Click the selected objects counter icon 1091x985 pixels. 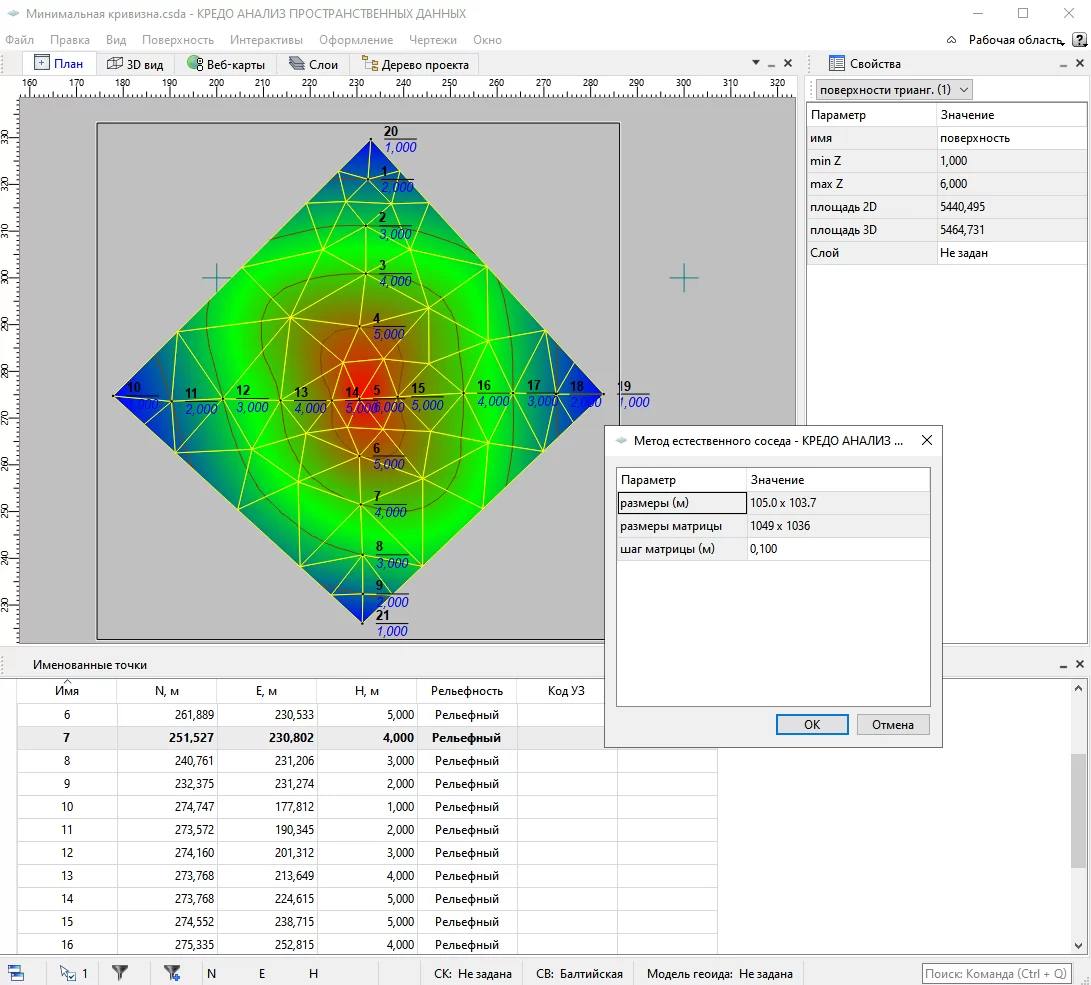tap(72, 972)
